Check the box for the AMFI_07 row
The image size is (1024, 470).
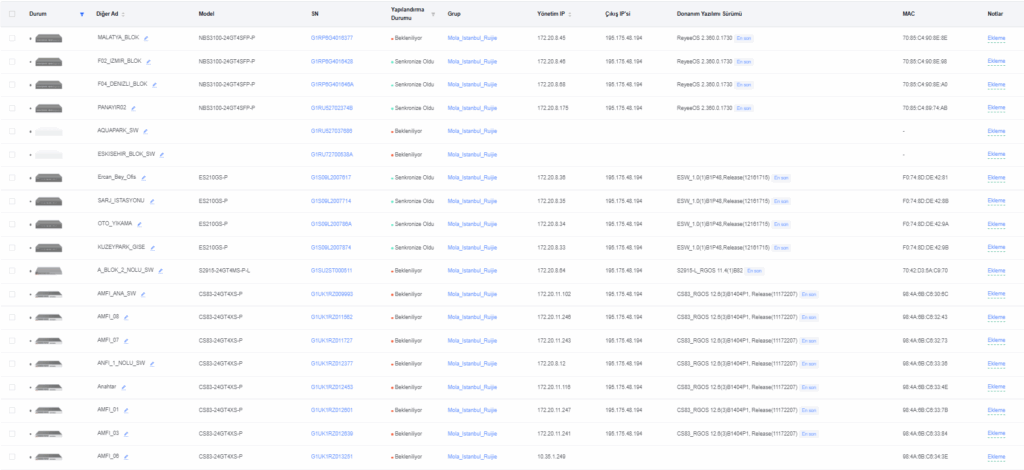point(12,341)
